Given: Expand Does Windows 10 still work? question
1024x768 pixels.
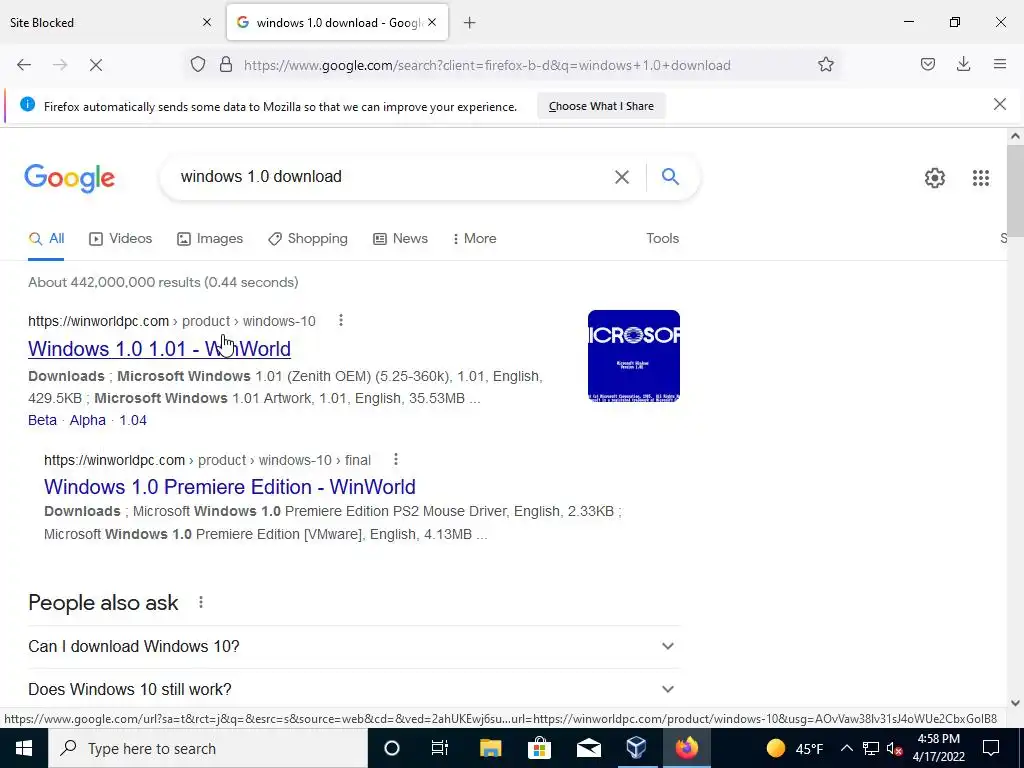Looking at the screenshot, I should point(354,689).
